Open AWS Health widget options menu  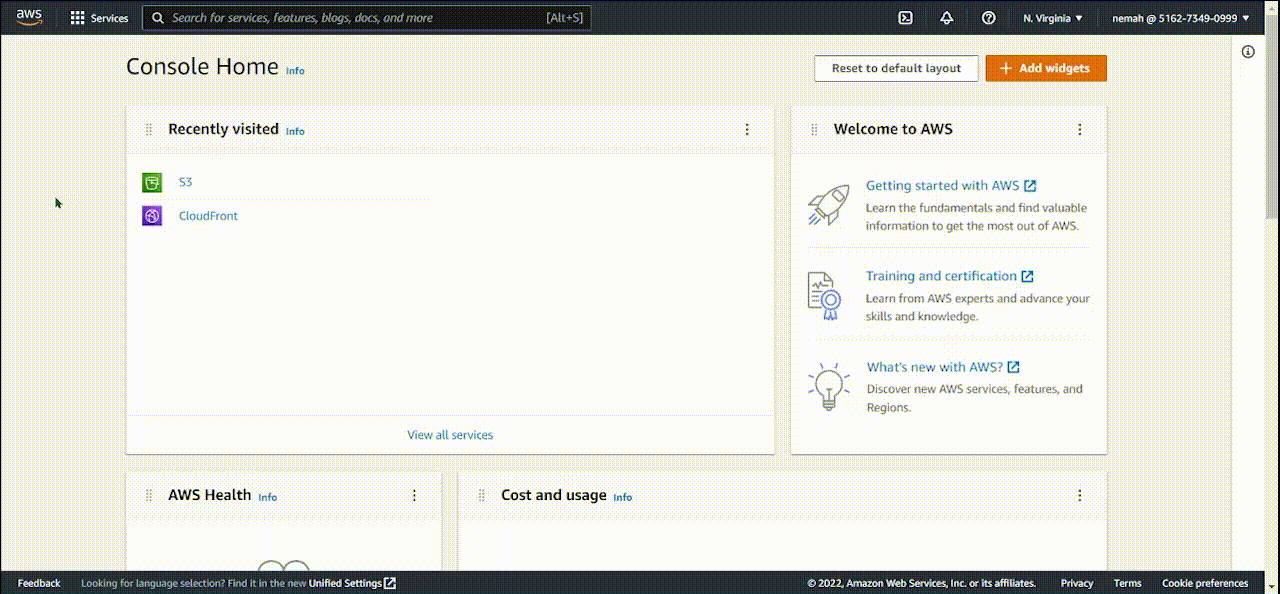(414, 495)
